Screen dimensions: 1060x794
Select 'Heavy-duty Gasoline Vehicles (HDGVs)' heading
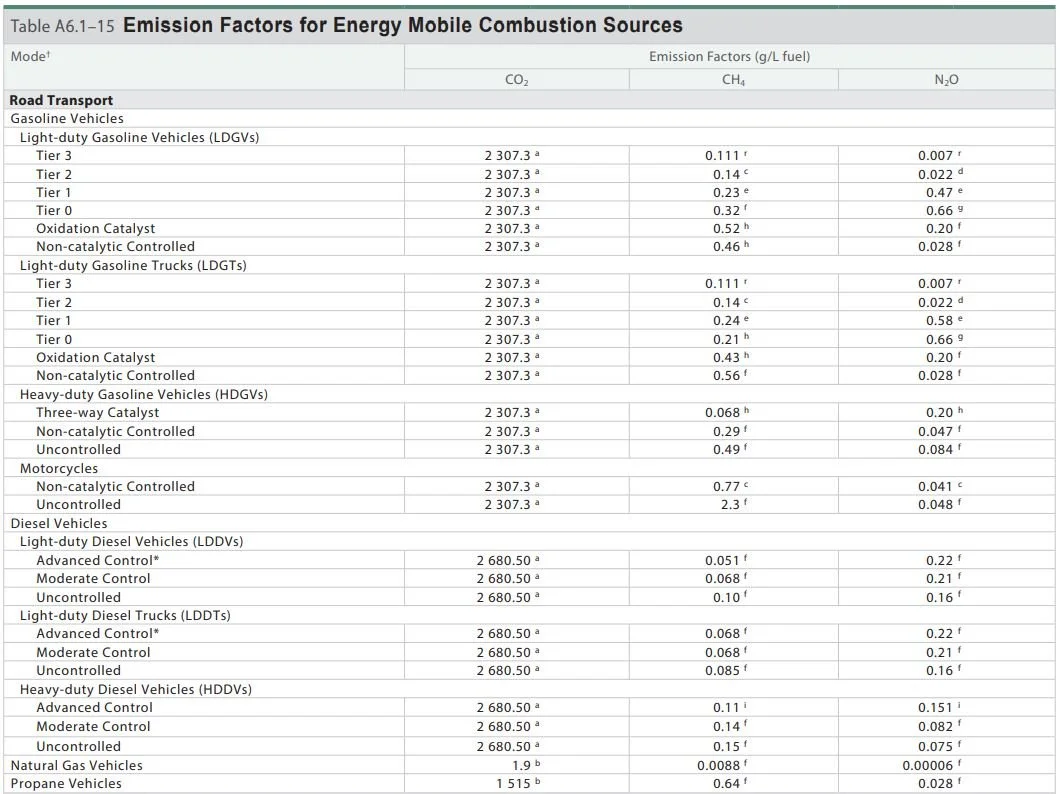point(143,394)
